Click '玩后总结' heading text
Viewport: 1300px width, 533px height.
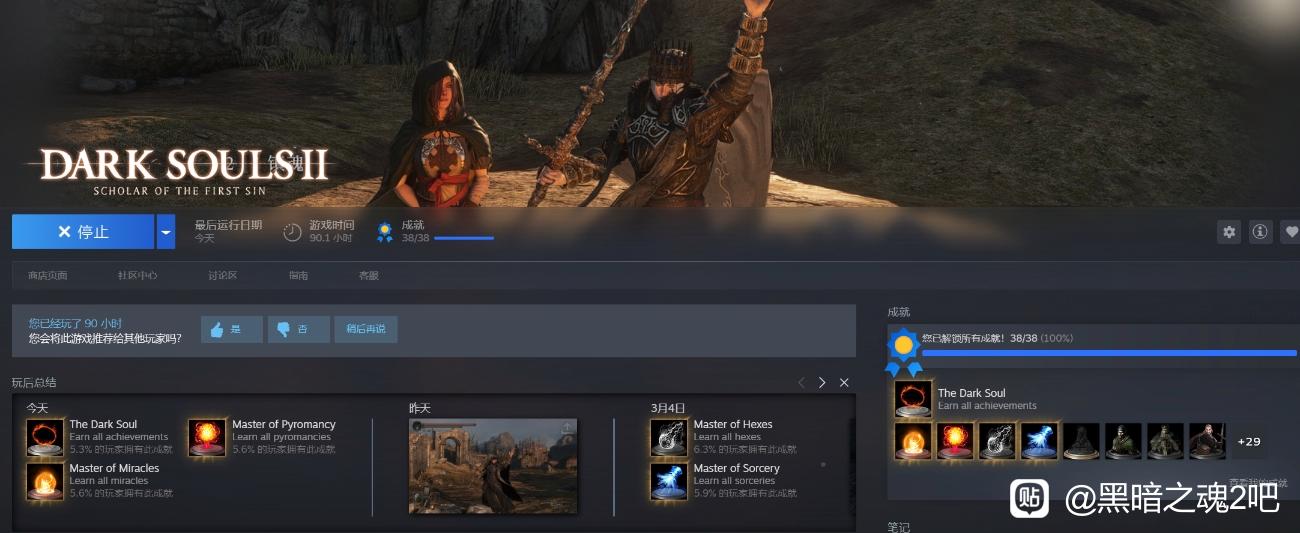(x=34, y=383)
